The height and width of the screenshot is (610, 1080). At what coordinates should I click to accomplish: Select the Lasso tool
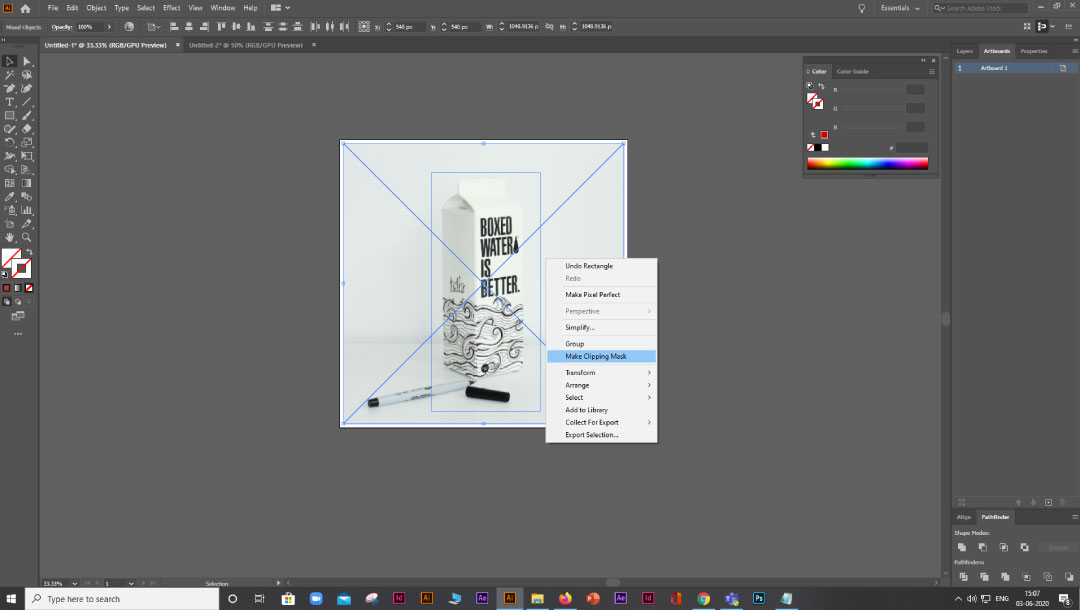(x=27, y=75)
